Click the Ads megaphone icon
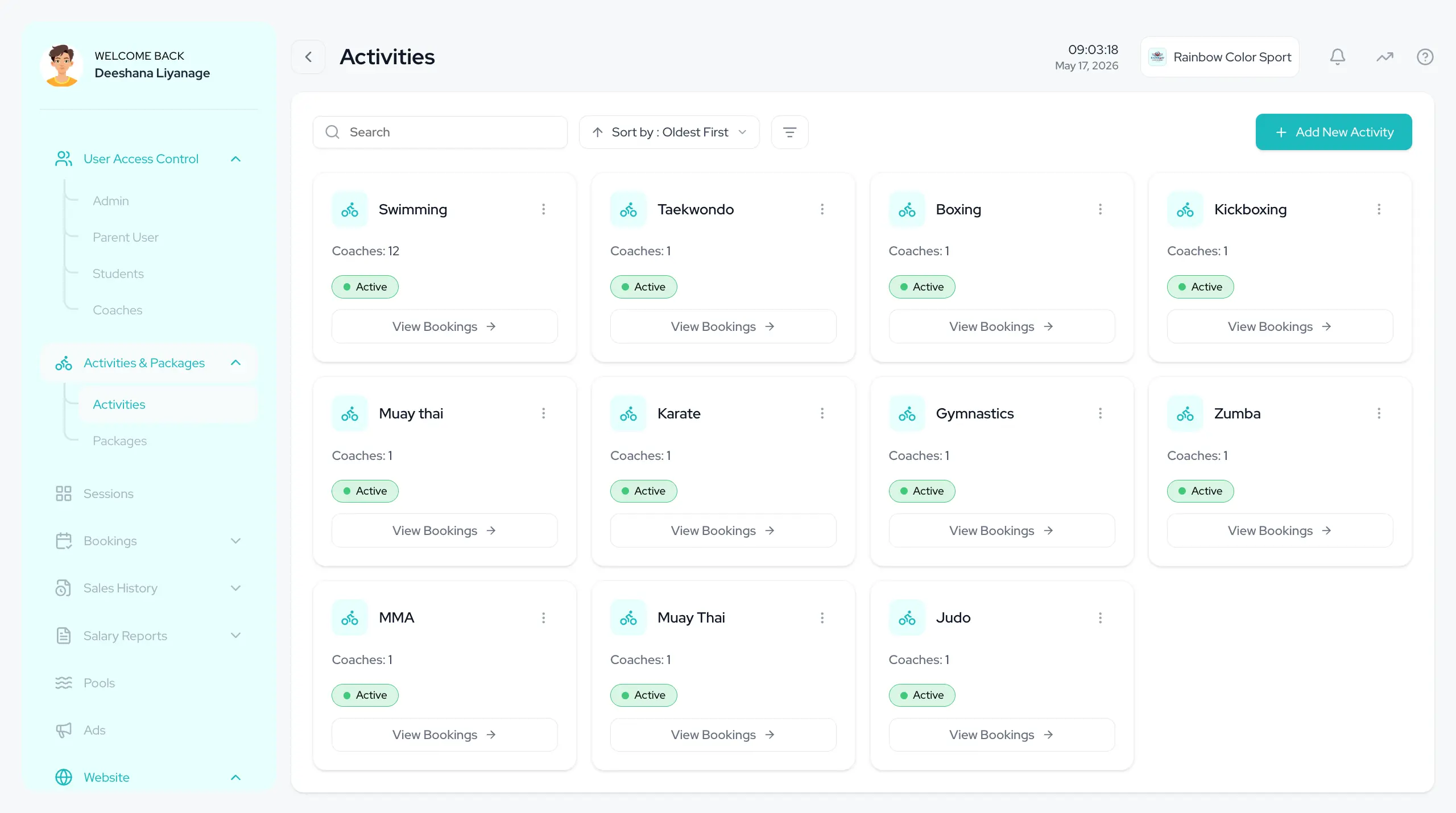The image size is (1456, 813). (64, 730)
